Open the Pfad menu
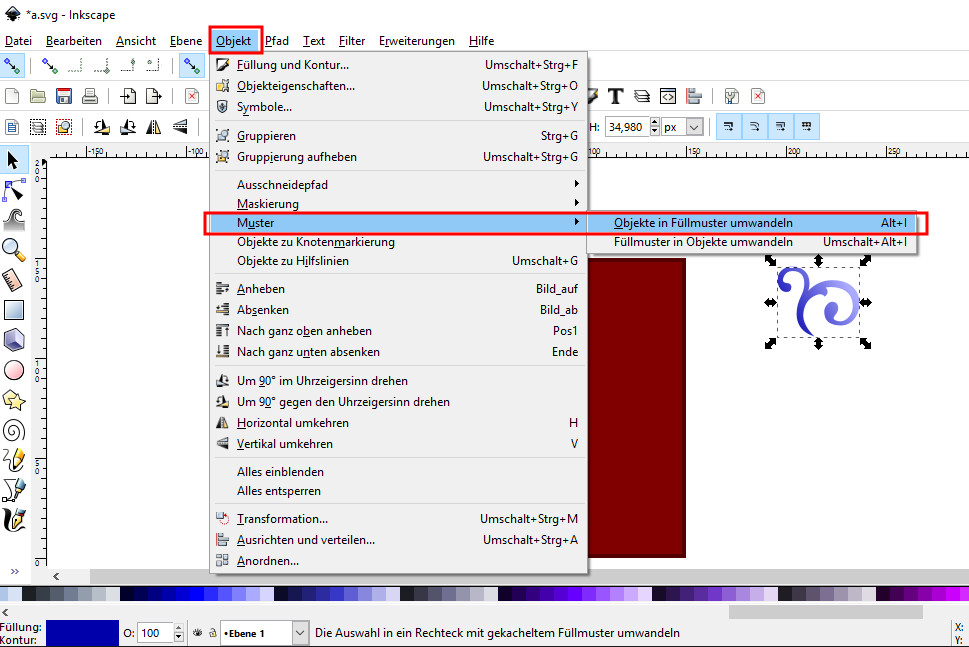Screen dimensions: 969x647 click(277, 41)
